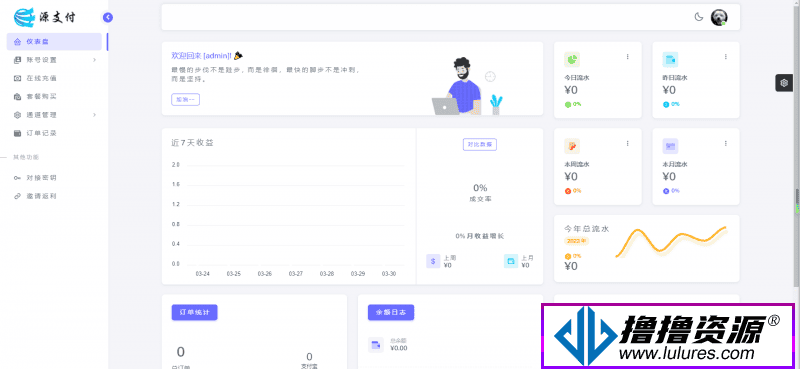This screenshot has width=800, height=369.
Task: Click the 订单统计 order statistics button
Action: (194, 312)
